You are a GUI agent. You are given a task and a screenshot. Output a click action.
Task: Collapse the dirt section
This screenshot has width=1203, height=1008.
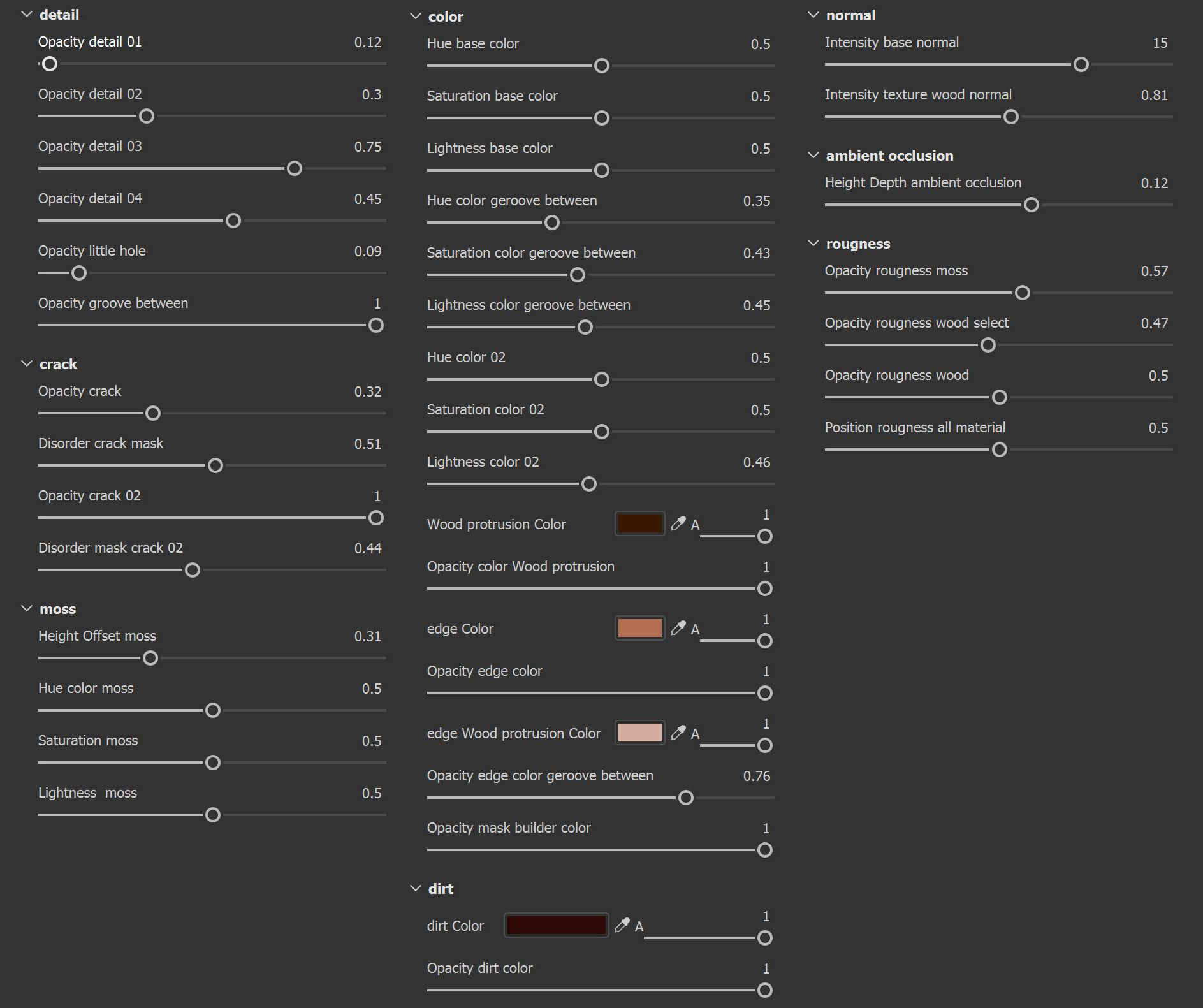[x=416, y=888]
